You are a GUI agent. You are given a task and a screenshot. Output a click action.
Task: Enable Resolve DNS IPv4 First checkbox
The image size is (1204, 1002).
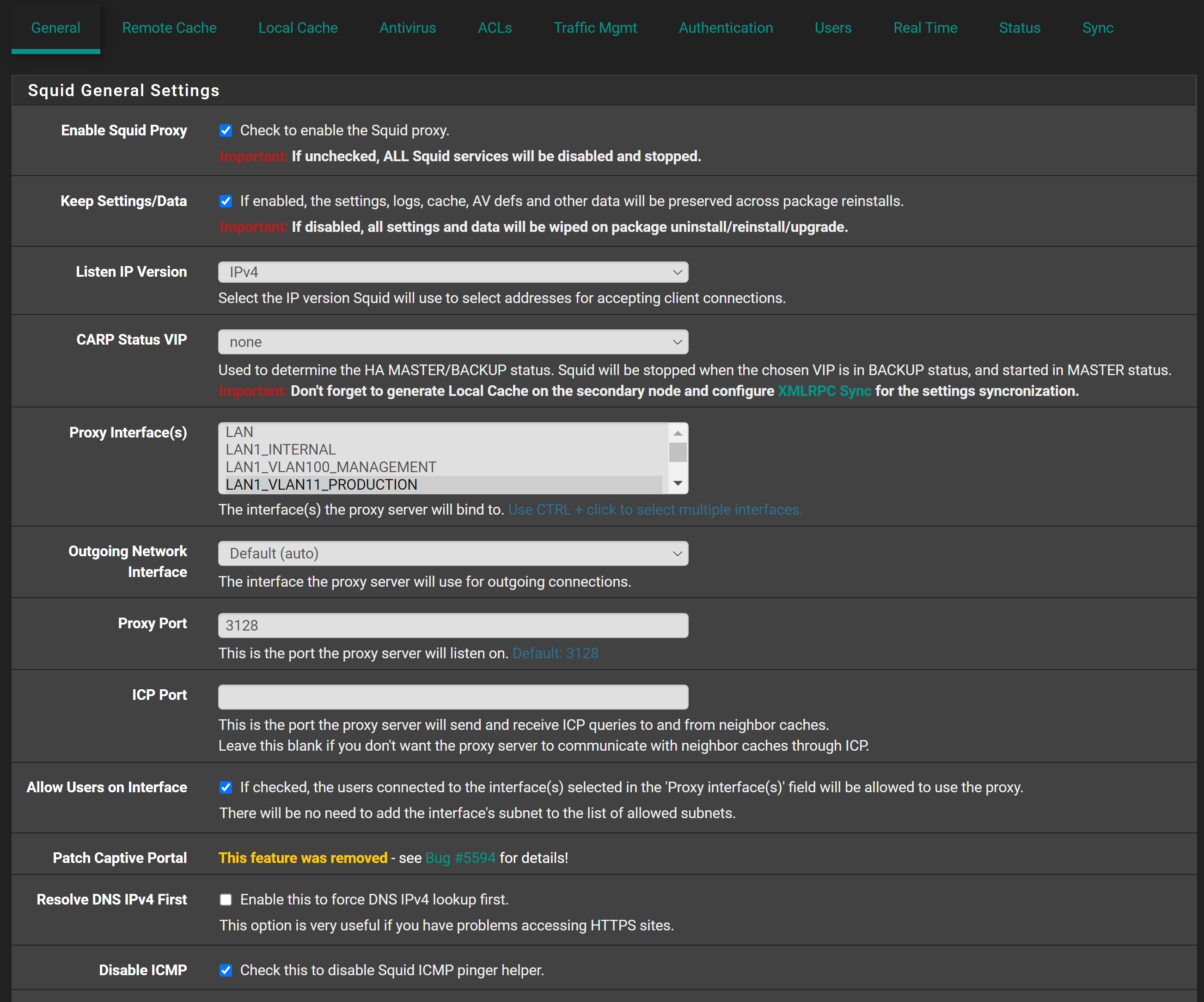coord(226,899)
